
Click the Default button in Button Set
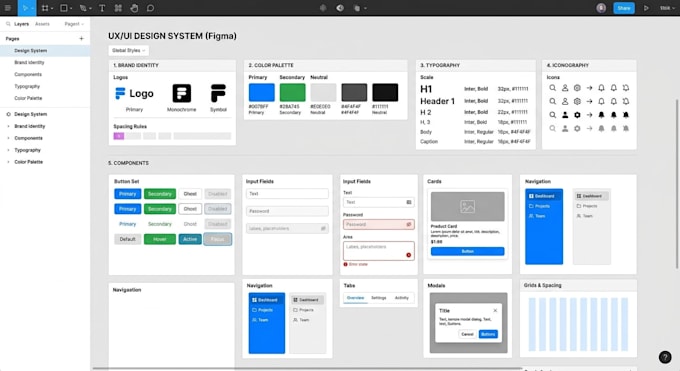128,239
